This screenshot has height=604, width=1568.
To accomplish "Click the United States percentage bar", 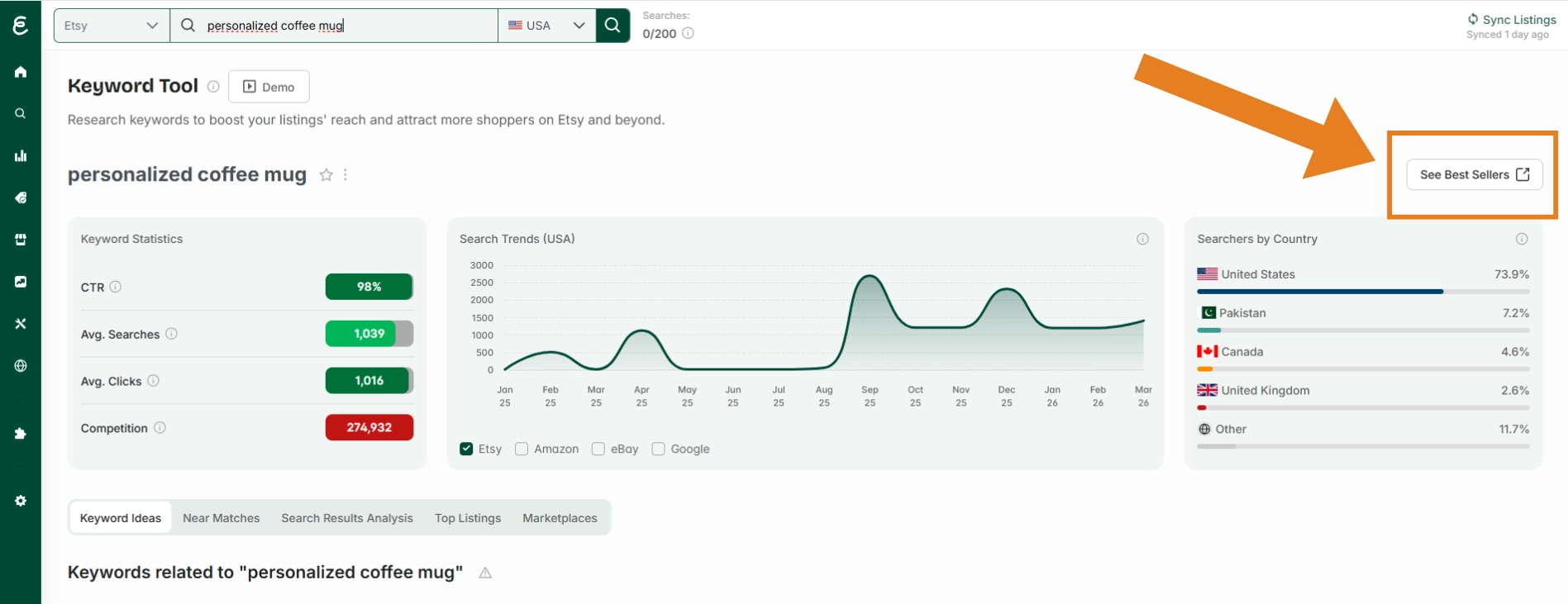I will (1363, 292).
